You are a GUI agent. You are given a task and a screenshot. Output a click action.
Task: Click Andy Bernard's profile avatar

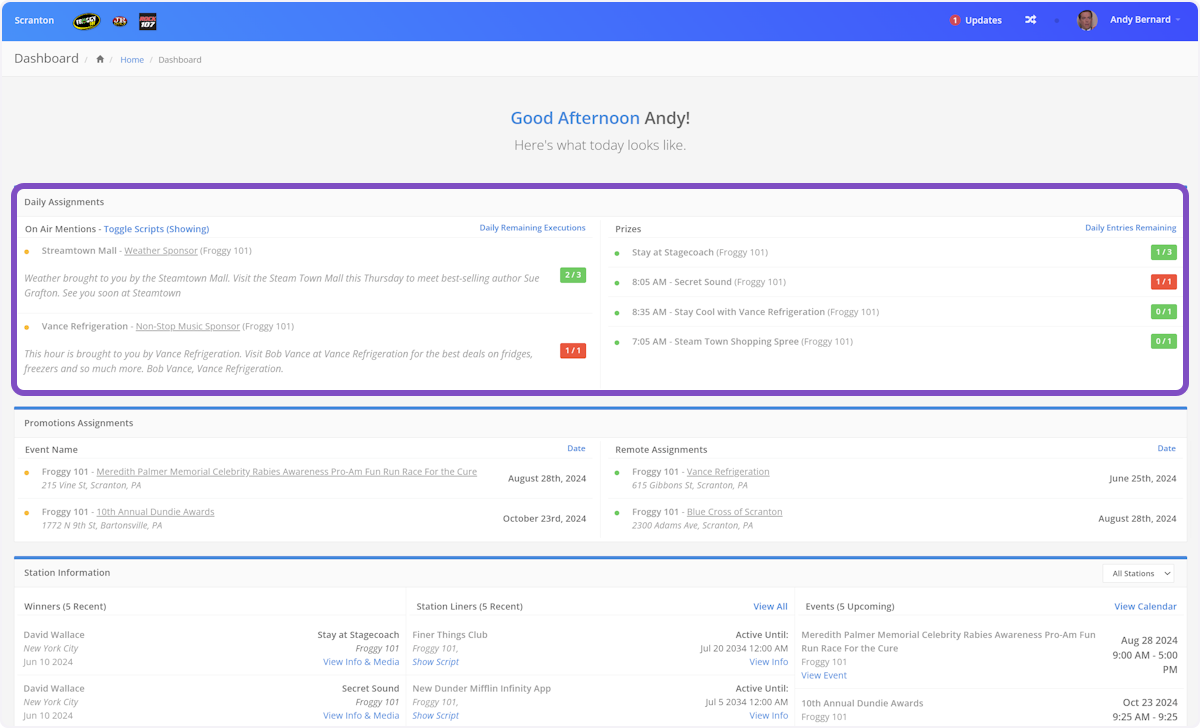[x=1087, y=20]
